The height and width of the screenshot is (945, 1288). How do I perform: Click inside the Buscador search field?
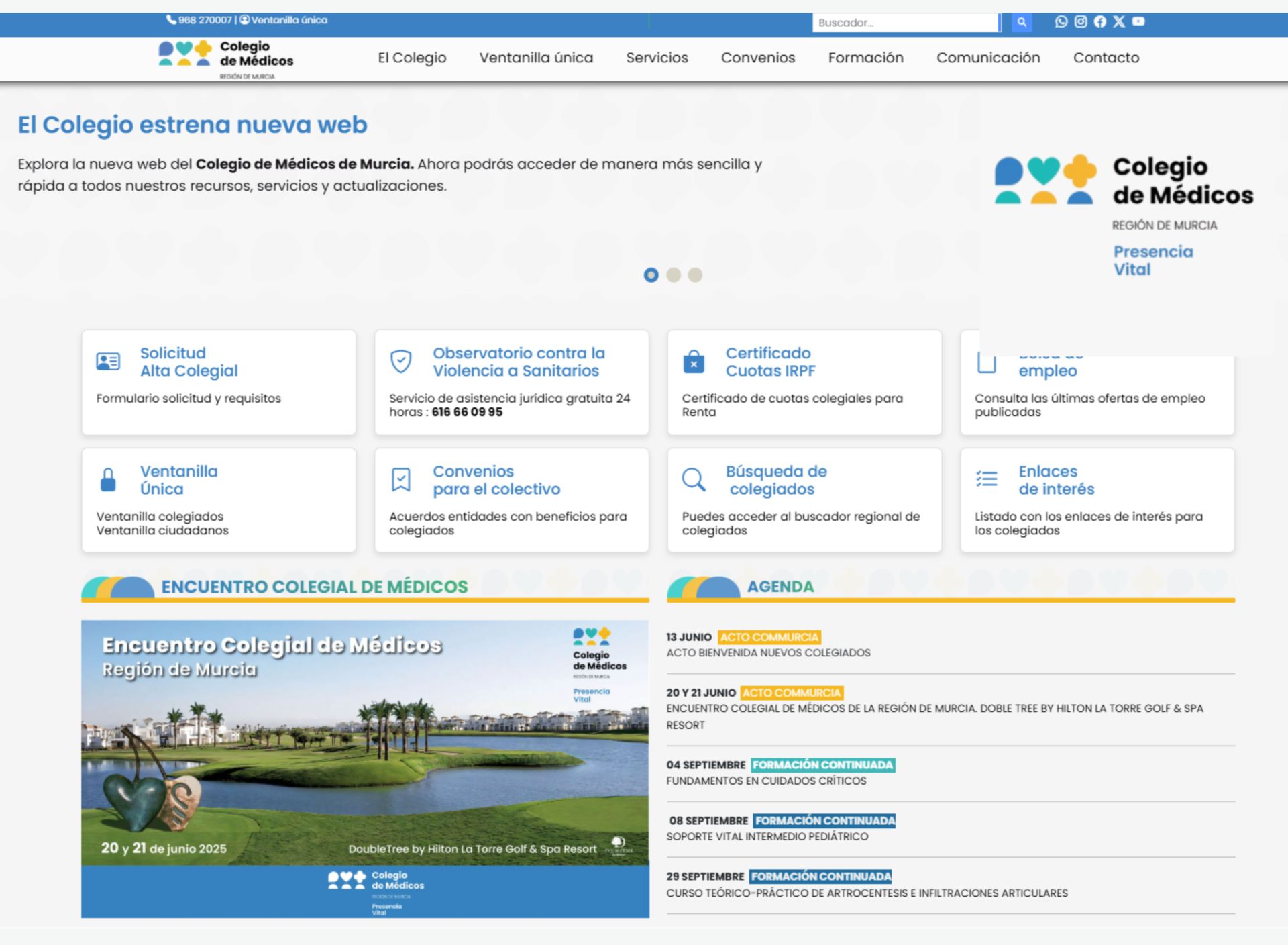(x=906, y=22)
